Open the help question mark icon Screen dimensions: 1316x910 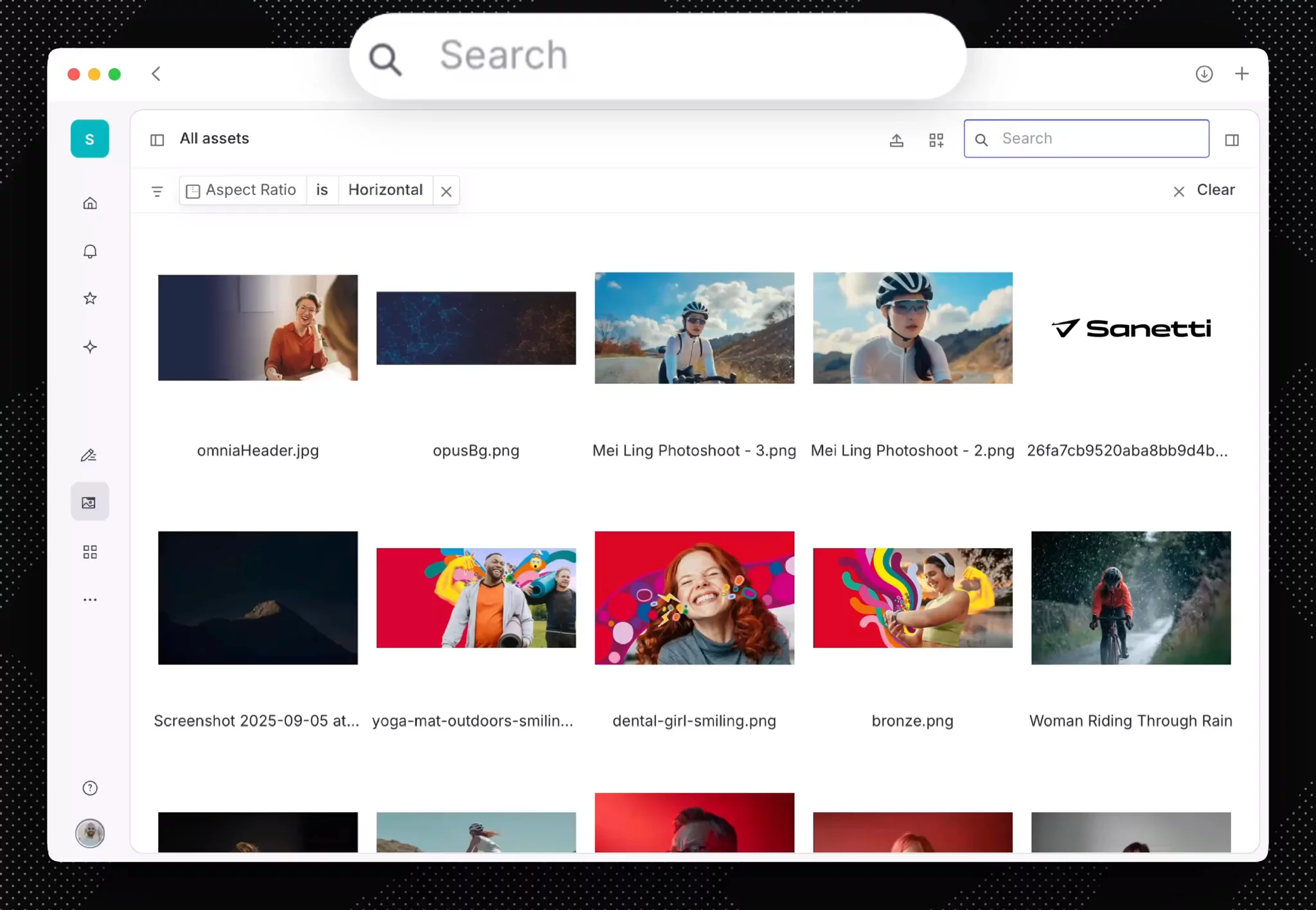[x=90, y=788]
